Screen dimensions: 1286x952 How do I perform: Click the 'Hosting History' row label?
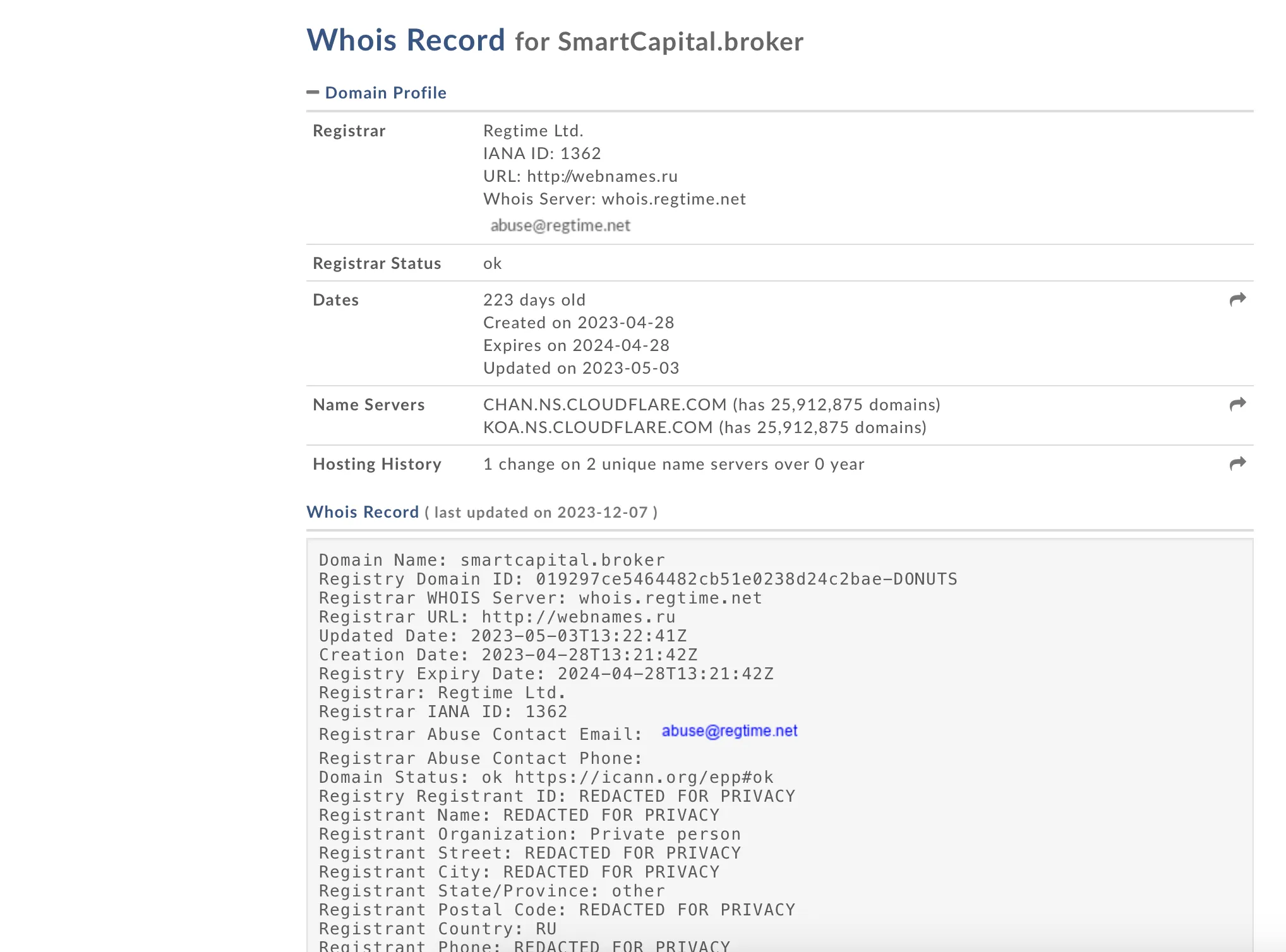click(377, 464)
